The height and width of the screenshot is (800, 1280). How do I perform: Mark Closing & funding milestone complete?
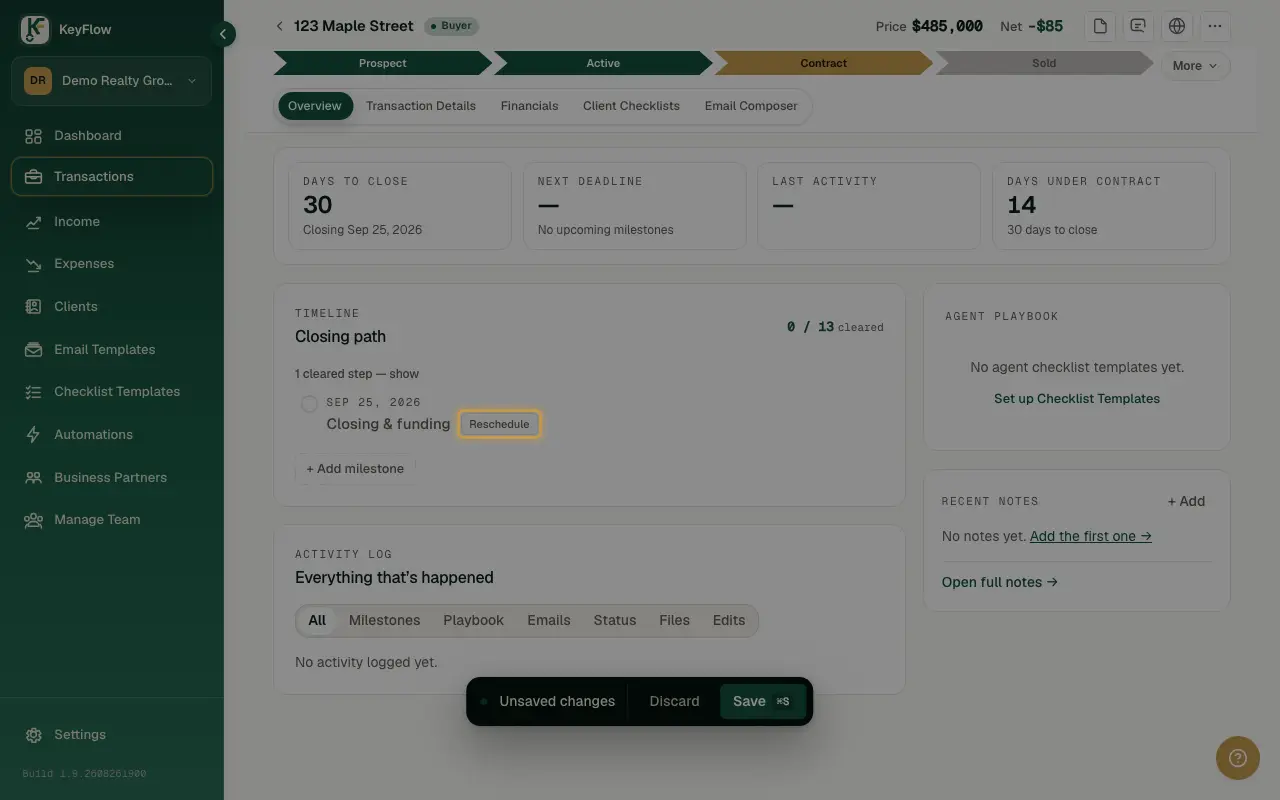tap(309, 404)
